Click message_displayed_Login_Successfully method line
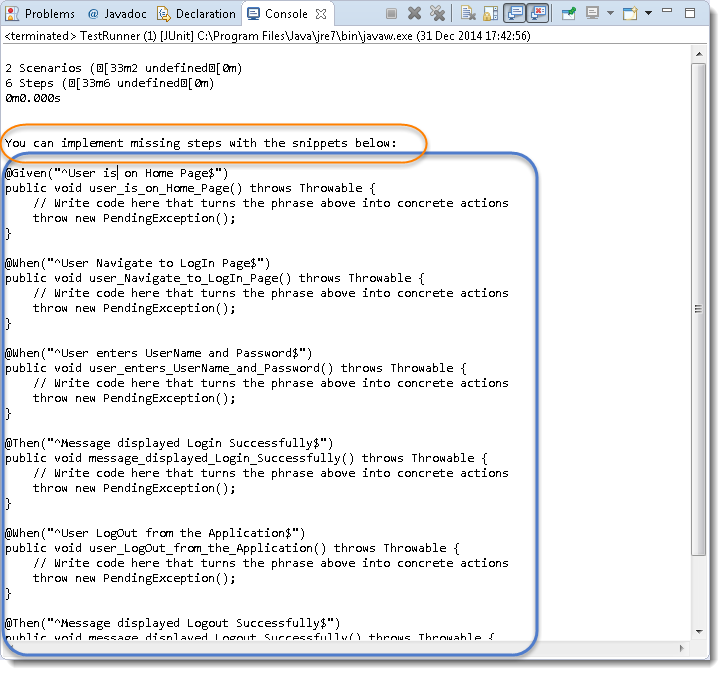This screenshot has width=725, height=675. click(246, 459)
